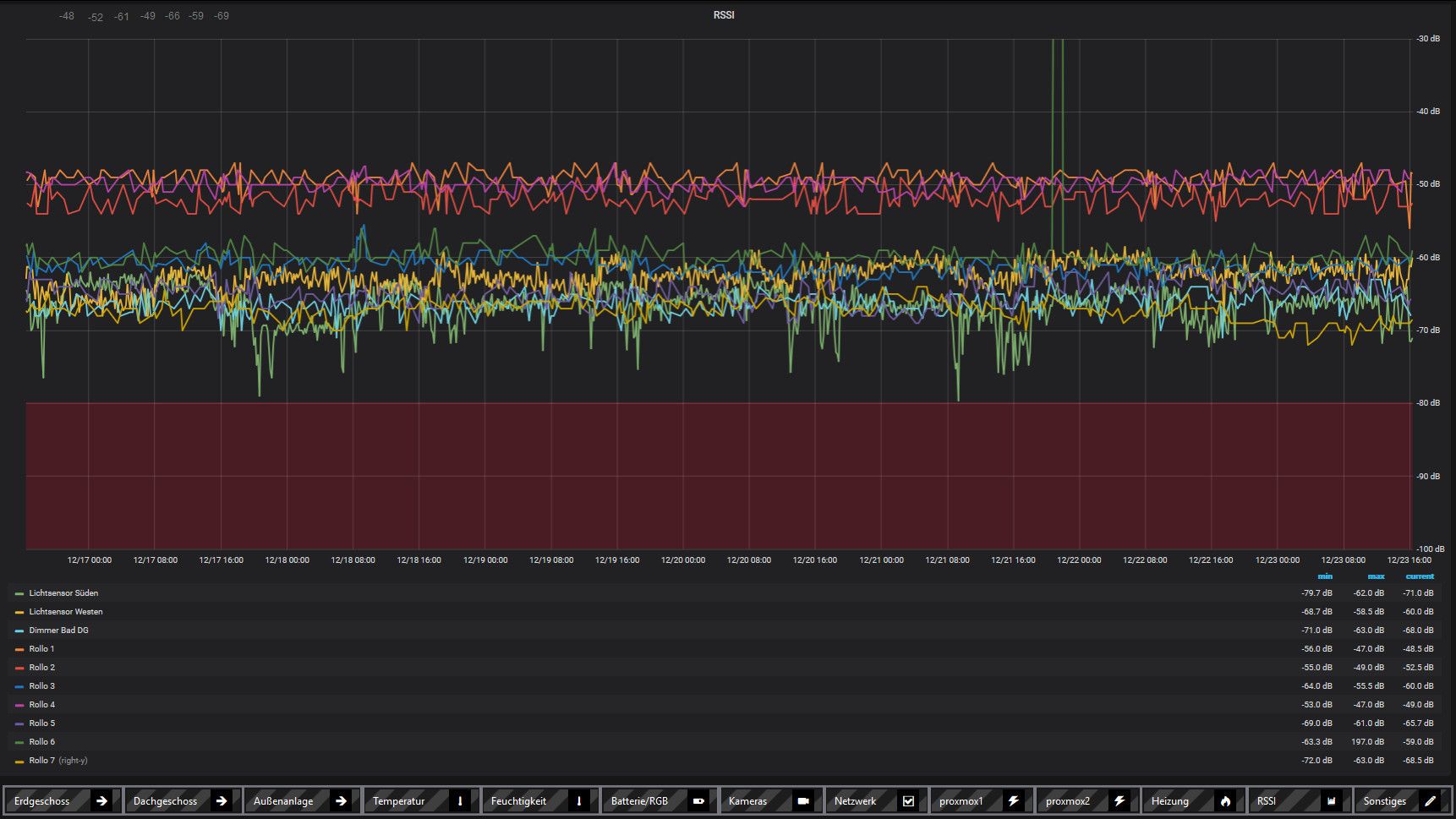Click the bolt icon on proxmox2
Image resolution: width=1456 pixels, height=819 pixels.
(1119, 801)
